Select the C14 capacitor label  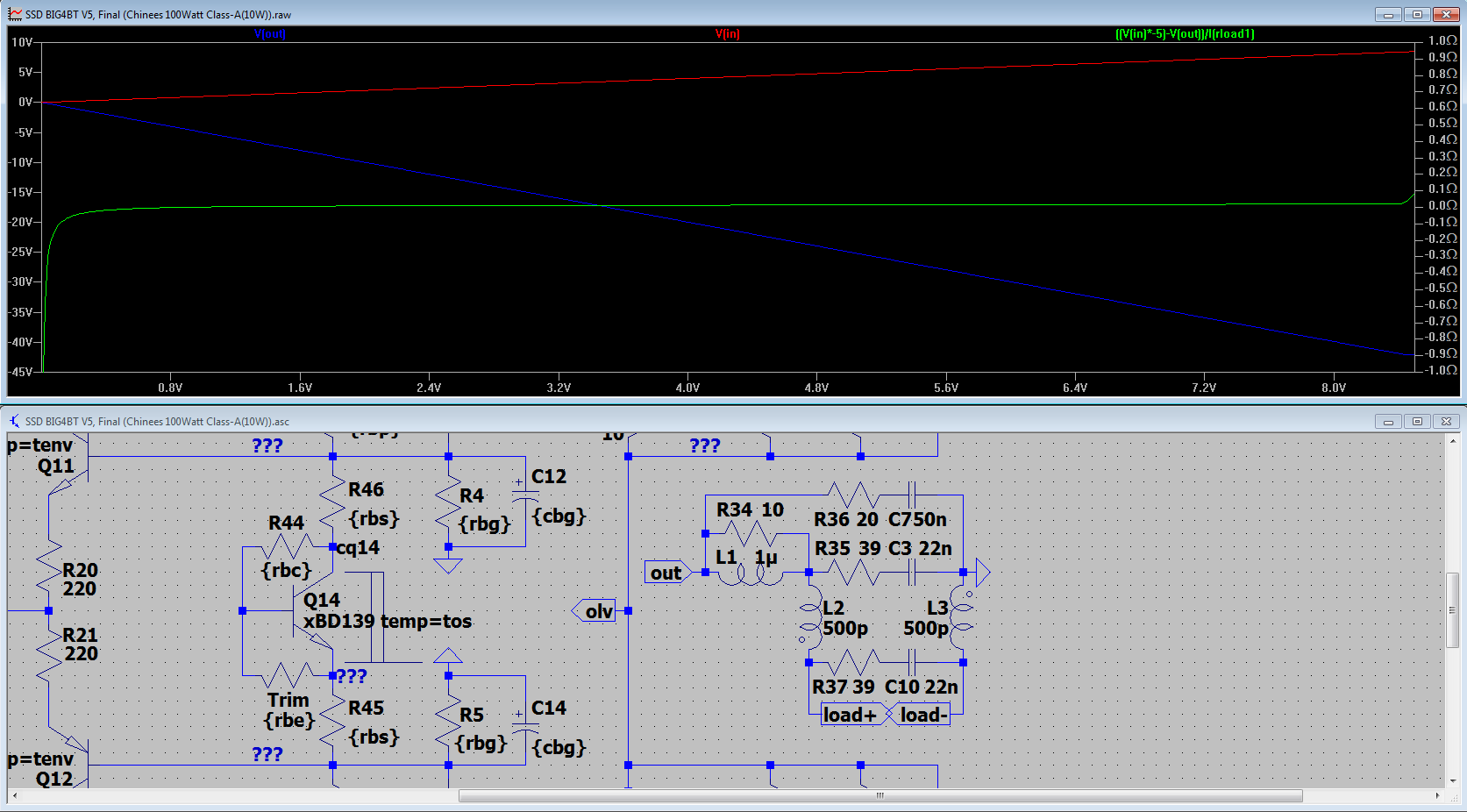click(549, 708)
